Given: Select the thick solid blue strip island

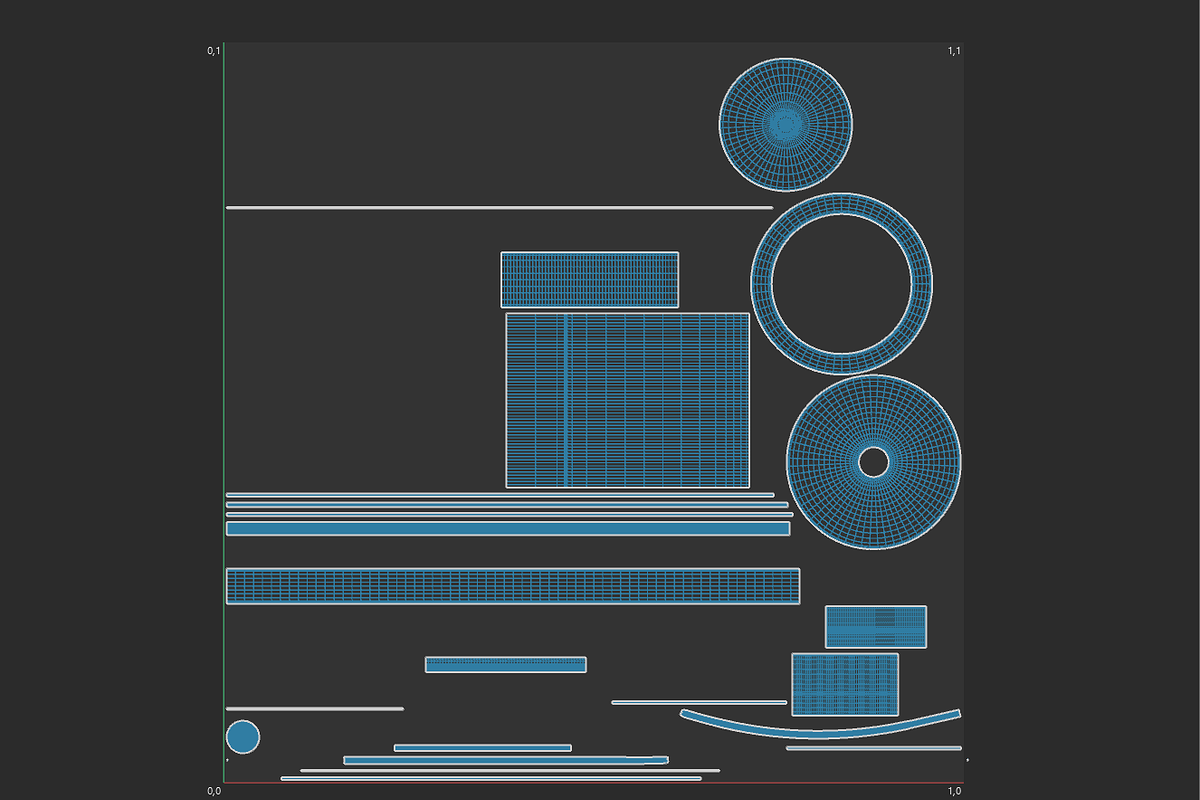Looking at the screenshot, I should tap(508, 528).
